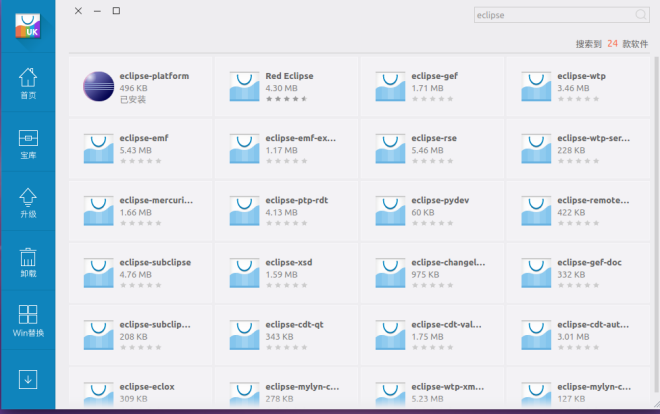660x414 pixels.
Task: Click the eclipse-platform sphere icon
Action: click(98, 87)
